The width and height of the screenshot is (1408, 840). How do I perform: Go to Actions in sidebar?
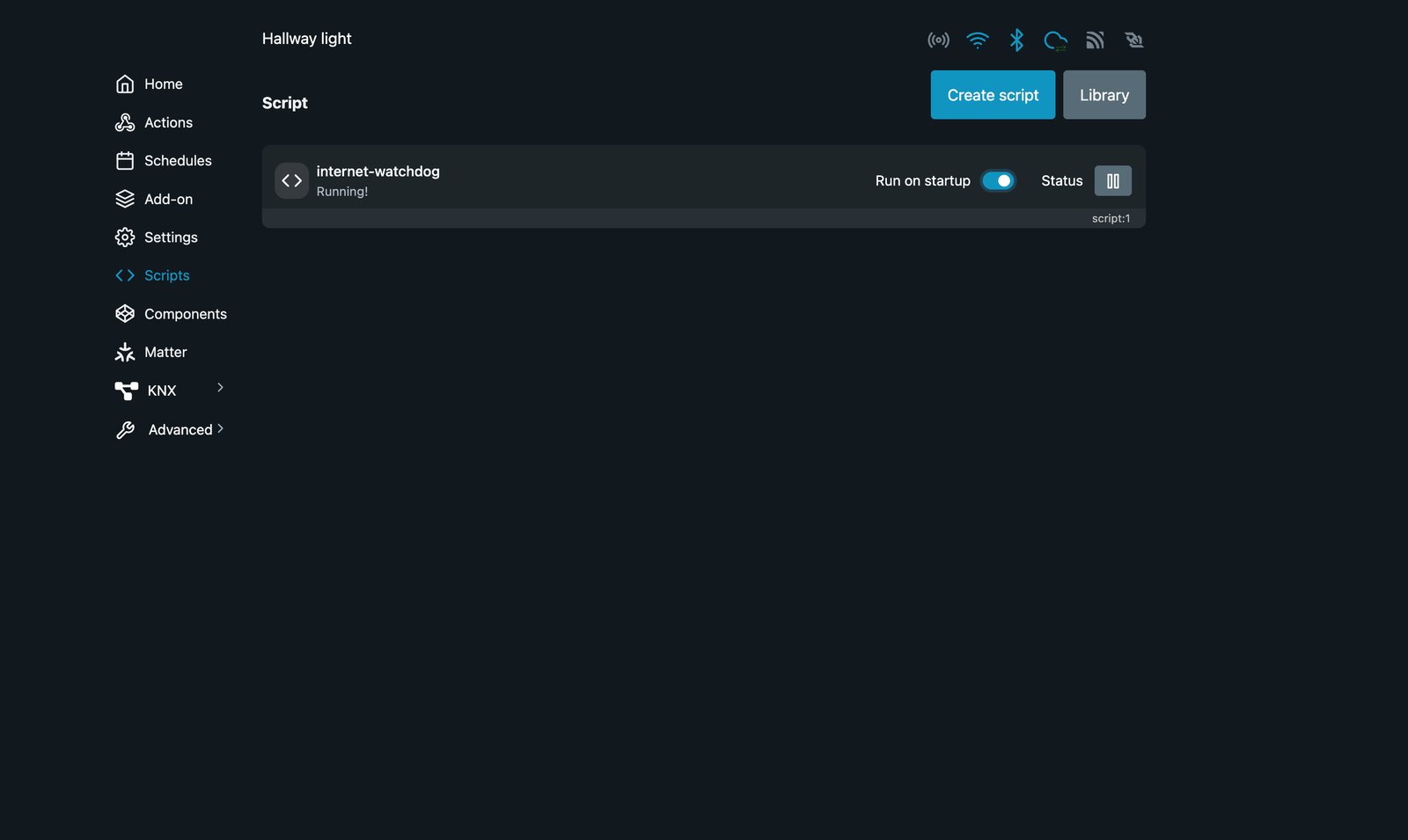171,122
